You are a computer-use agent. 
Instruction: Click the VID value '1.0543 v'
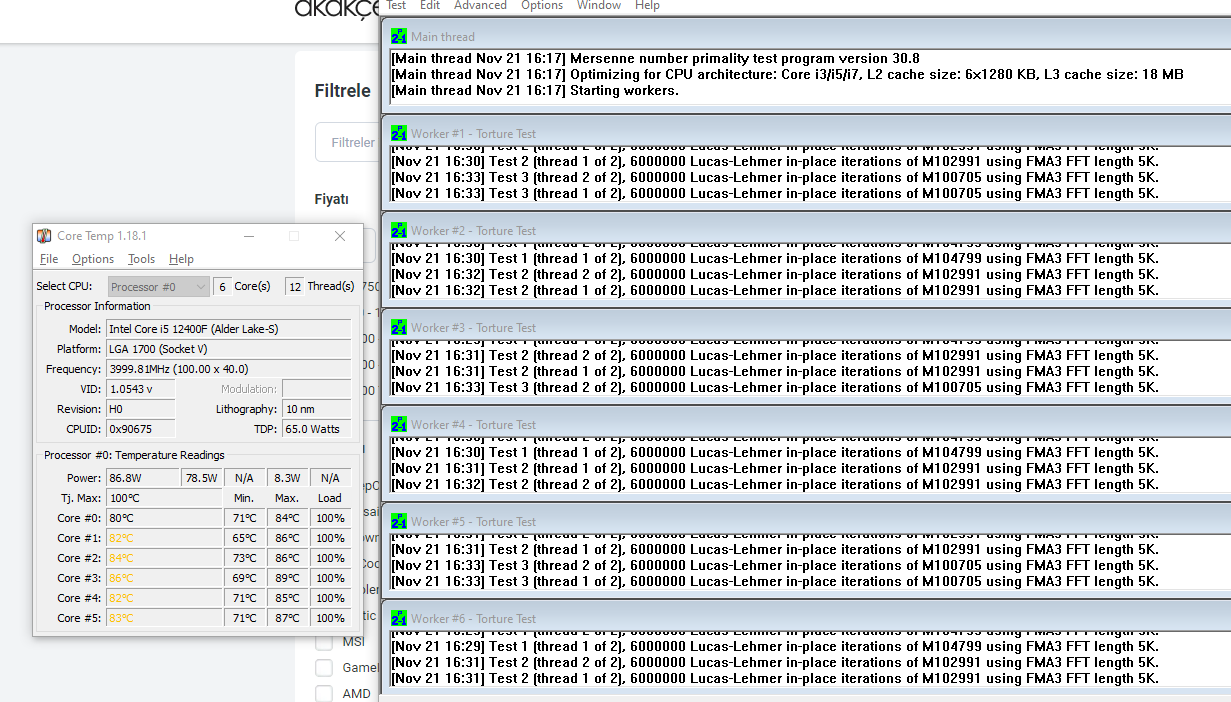point(140,389)
